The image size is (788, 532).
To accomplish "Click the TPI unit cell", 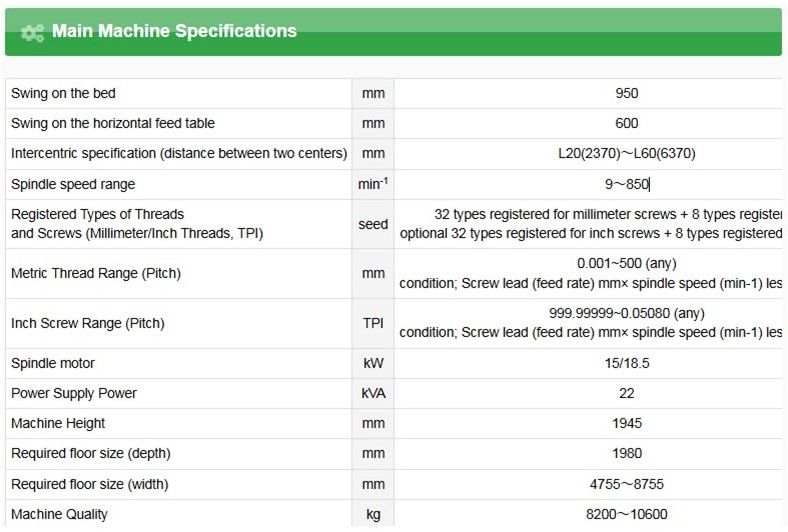I will 373,323.
